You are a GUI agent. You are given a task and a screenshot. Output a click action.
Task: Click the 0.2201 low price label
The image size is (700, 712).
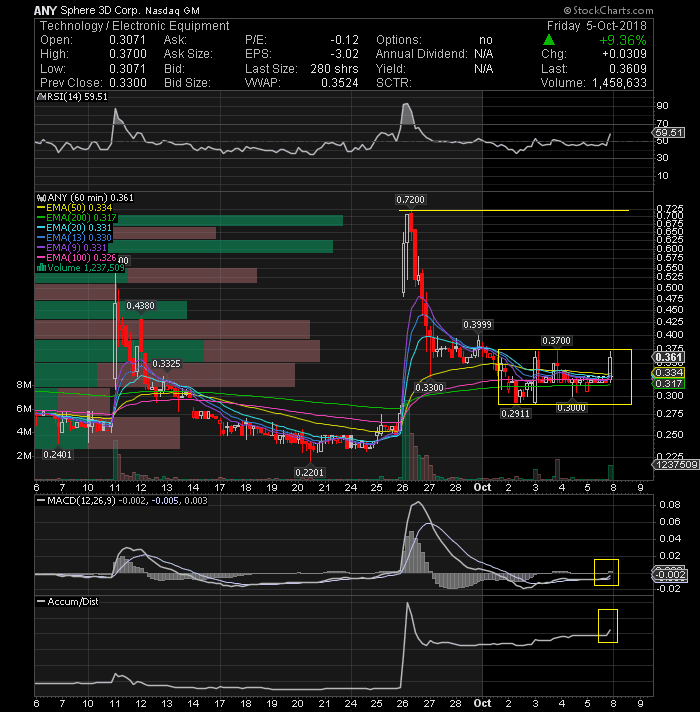click(310, 473)
